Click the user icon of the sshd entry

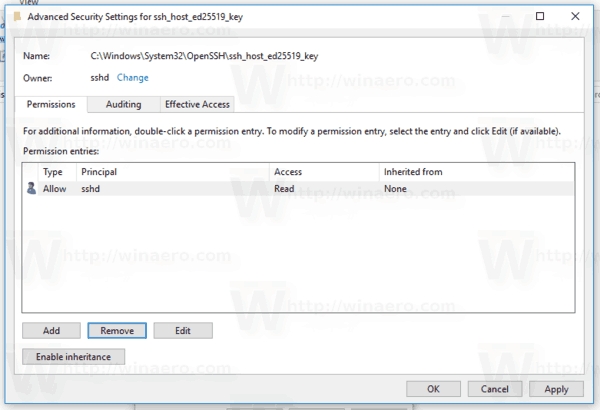coord(32,188)
